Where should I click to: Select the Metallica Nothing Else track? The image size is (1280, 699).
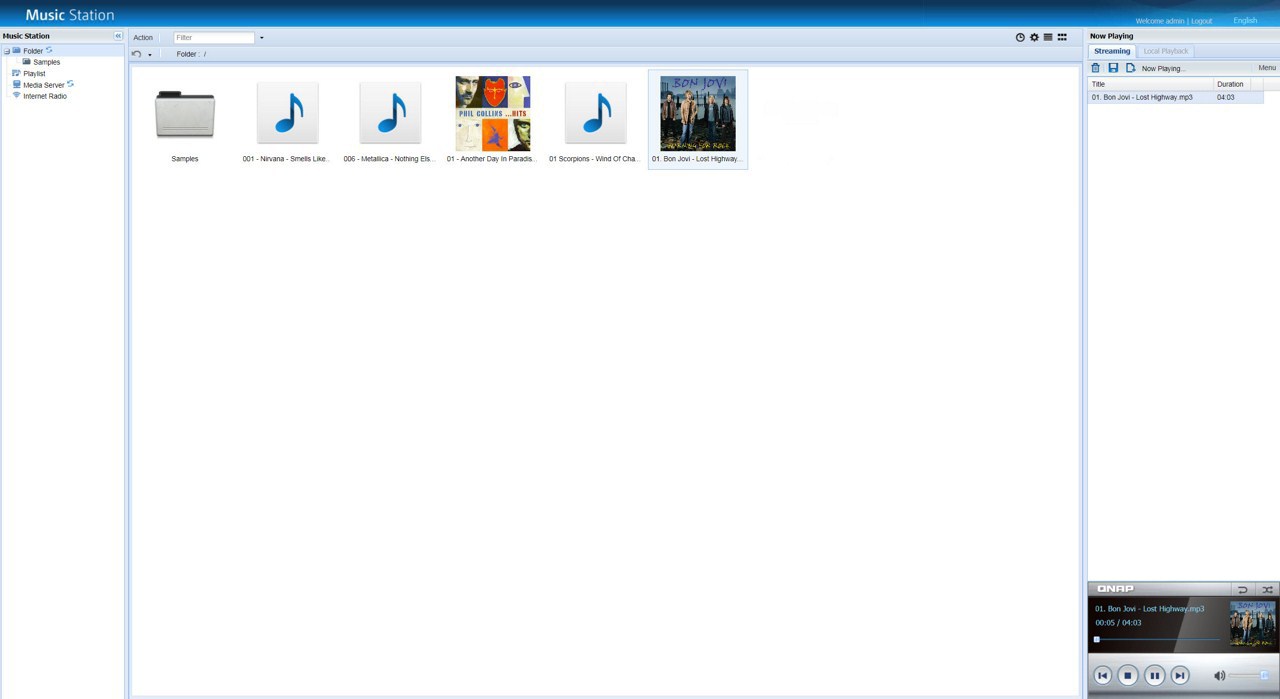(x=390, y=113)
